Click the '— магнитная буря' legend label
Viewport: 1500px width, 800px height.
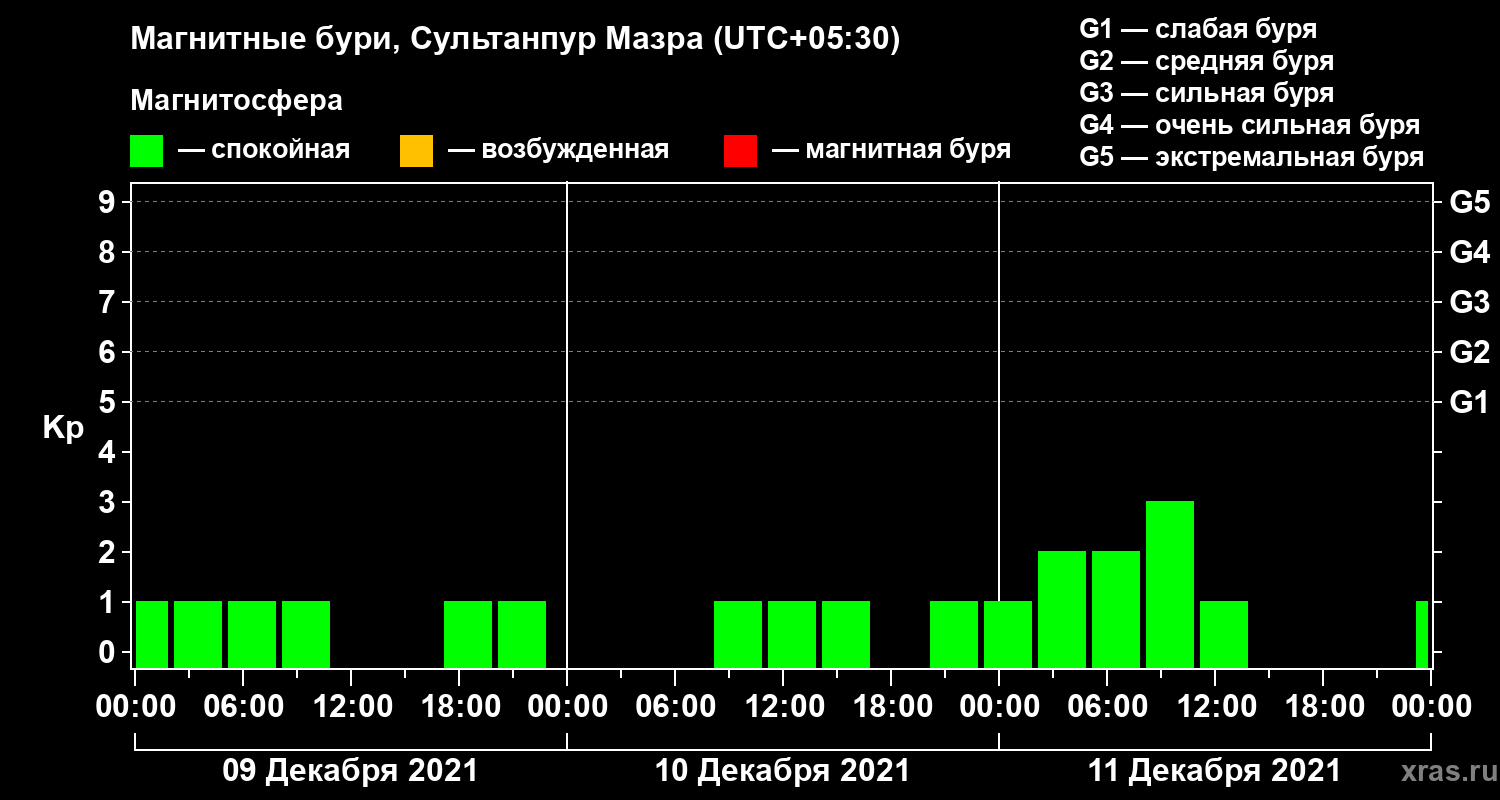click(x=892, y=150)
